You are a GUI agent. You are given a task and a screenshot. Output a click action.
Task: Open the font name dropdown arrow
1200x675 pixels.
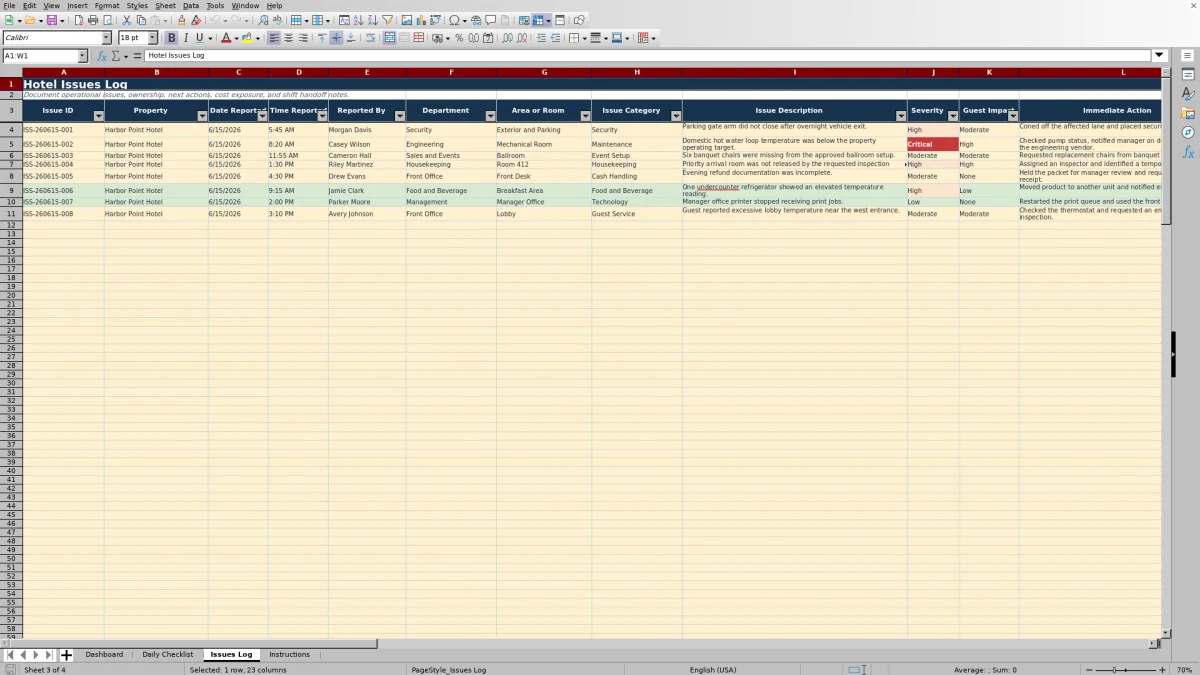106,38
